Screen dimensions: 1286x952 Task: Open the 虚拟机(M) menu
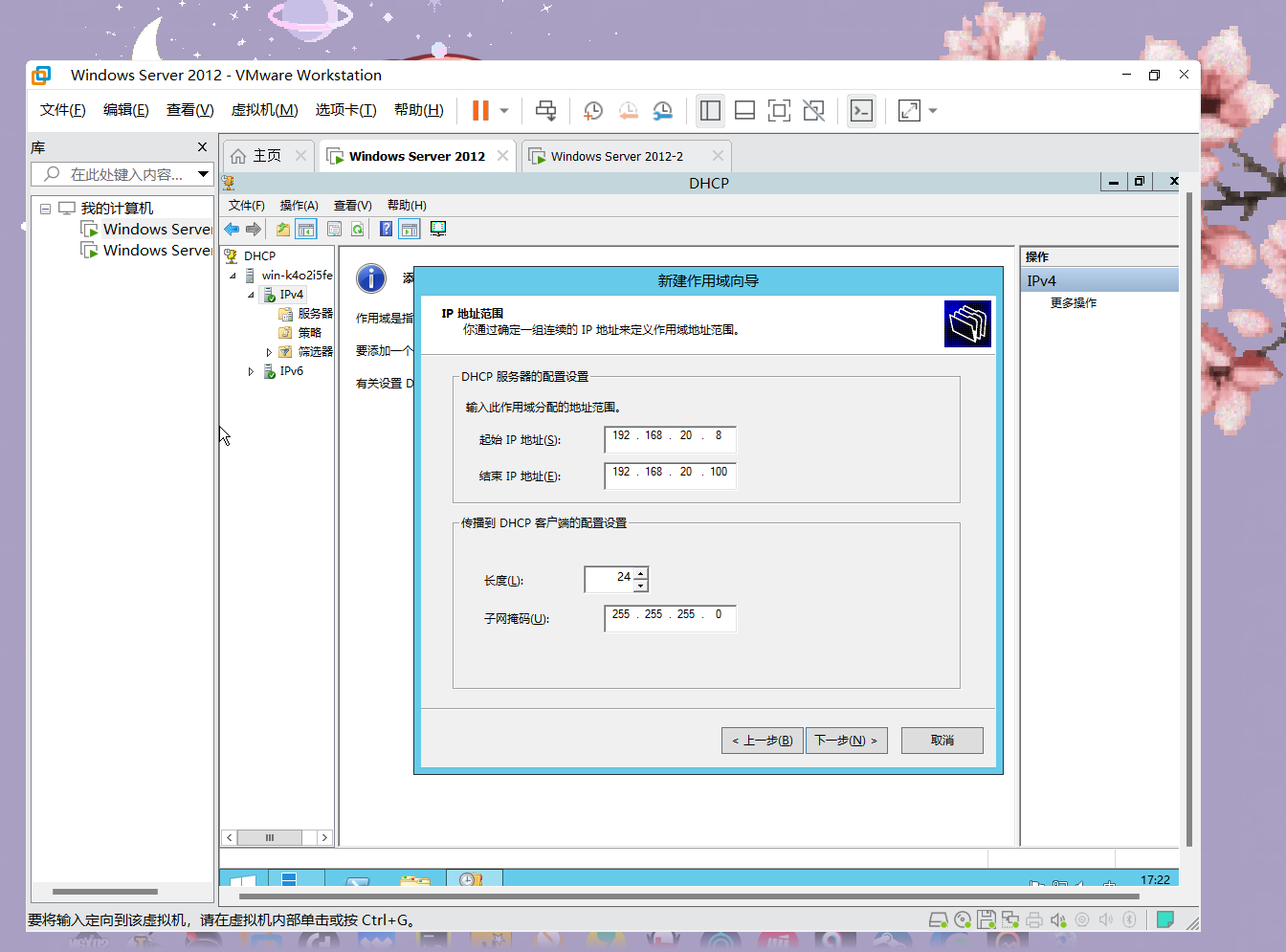point(265,110)
